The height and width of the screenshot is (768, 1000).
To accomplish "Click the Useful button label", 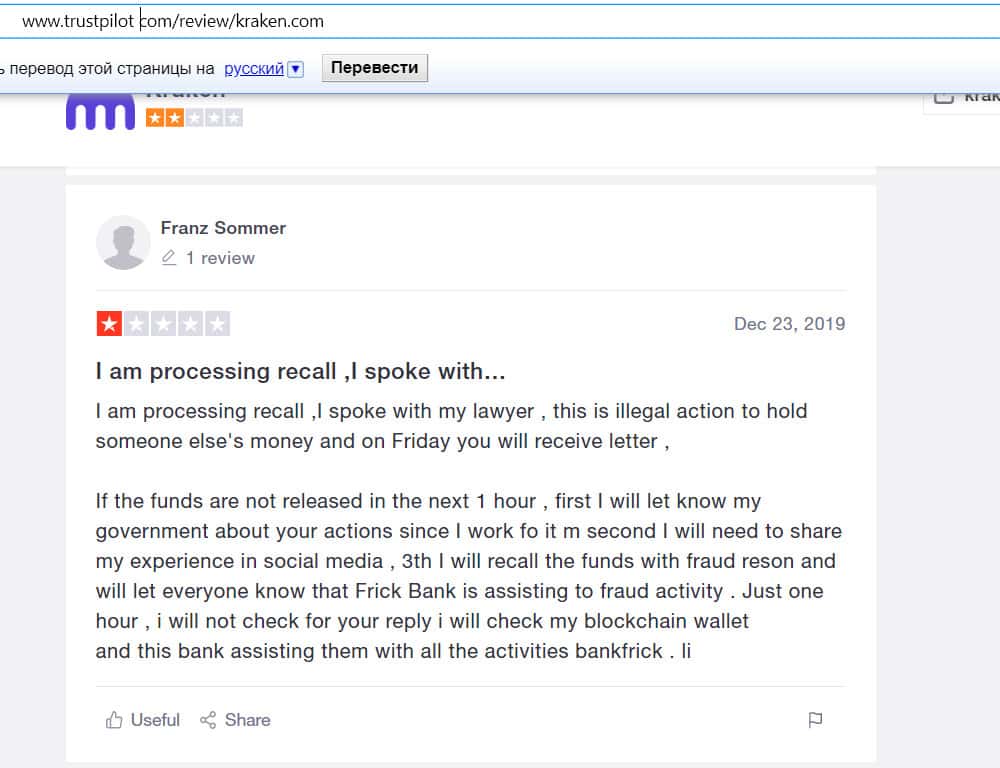I will click(155, 720).
